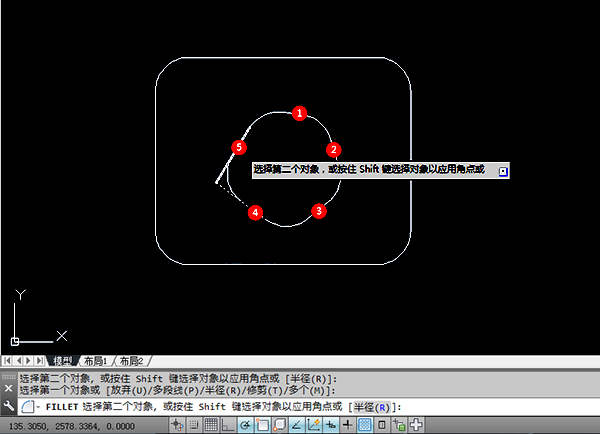Switch to the 布局2 layout tab
The height and width of the screenshot is (434, 600).
coord(131,361)
